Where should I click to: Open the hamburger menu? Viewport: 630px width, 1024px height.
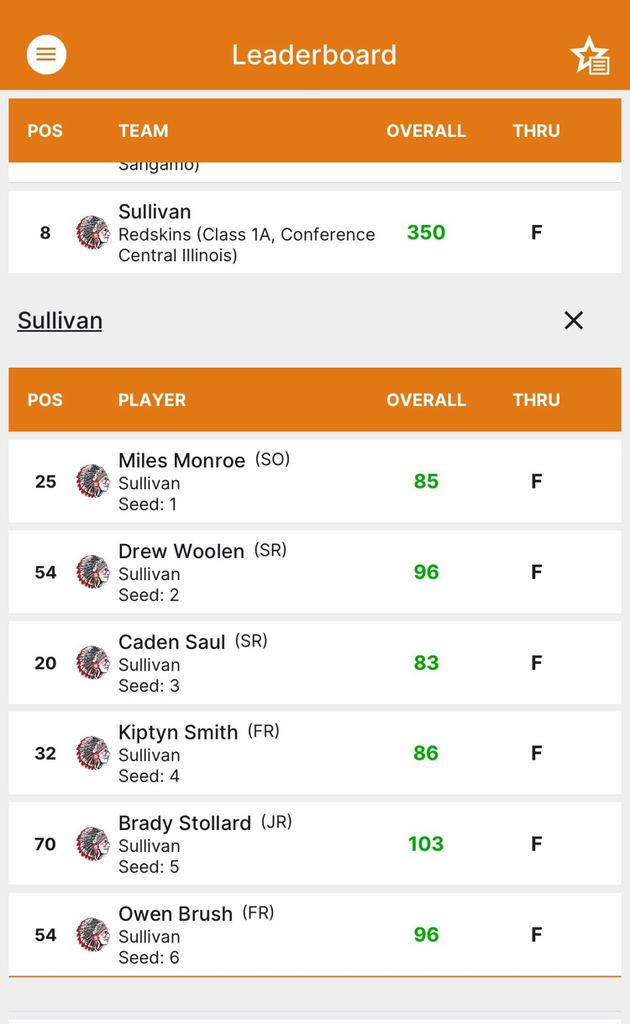tap(46, 55)
